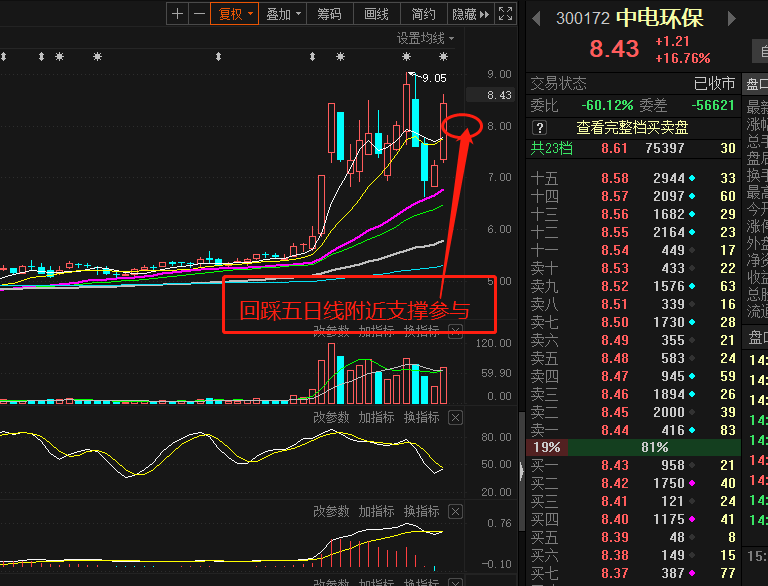The height and width of the screenshot is (586, 768).
Task: Select 买一 order row at 8.43
Action: pyautogui.click(x=633, y=465)
